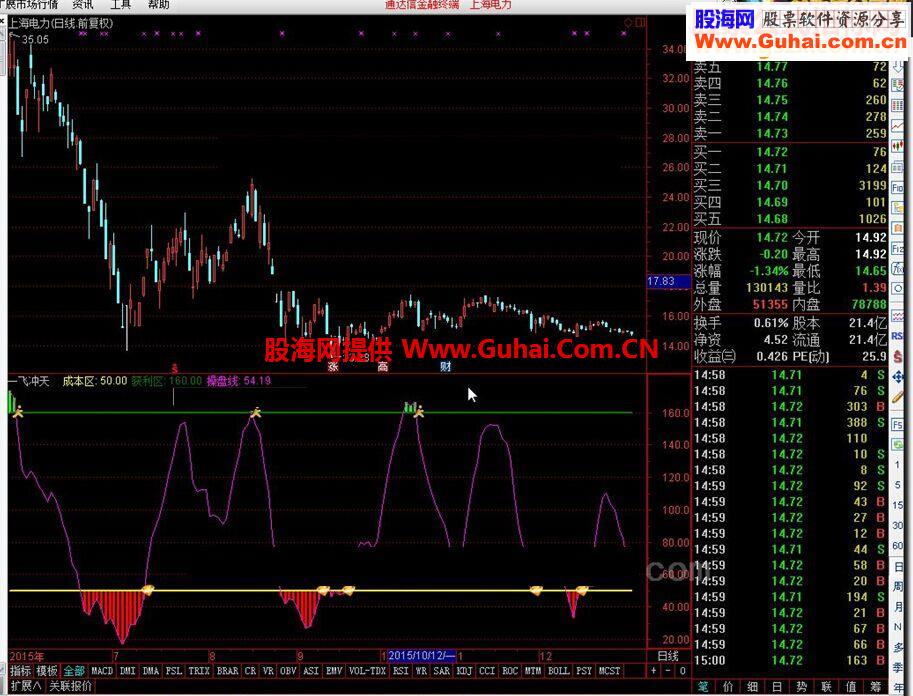Viewport: 913px width, 696px height.
Task: Click the minus zoom button by indicator tabs
Action: 668,671
